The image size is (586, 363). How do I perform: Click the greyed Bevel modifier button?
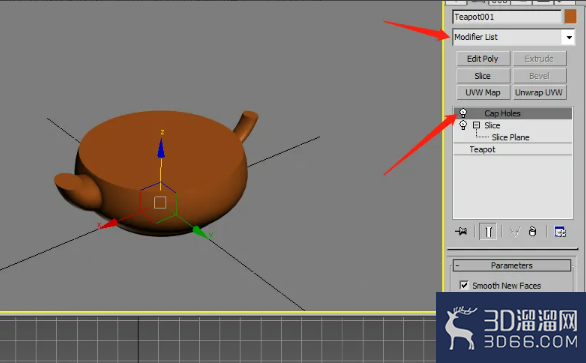(540, 76)
